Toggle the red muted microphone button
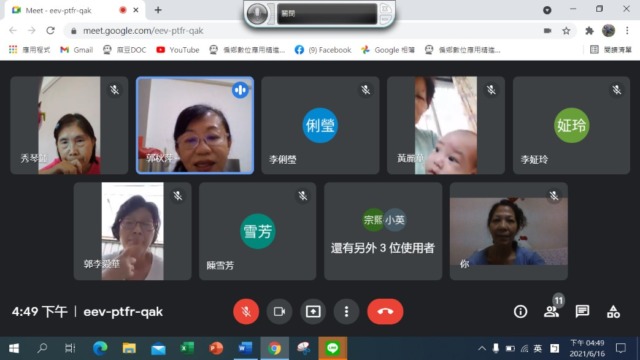Image resolution: width=640 pixels, height=360 pixels. click(246, 311)
